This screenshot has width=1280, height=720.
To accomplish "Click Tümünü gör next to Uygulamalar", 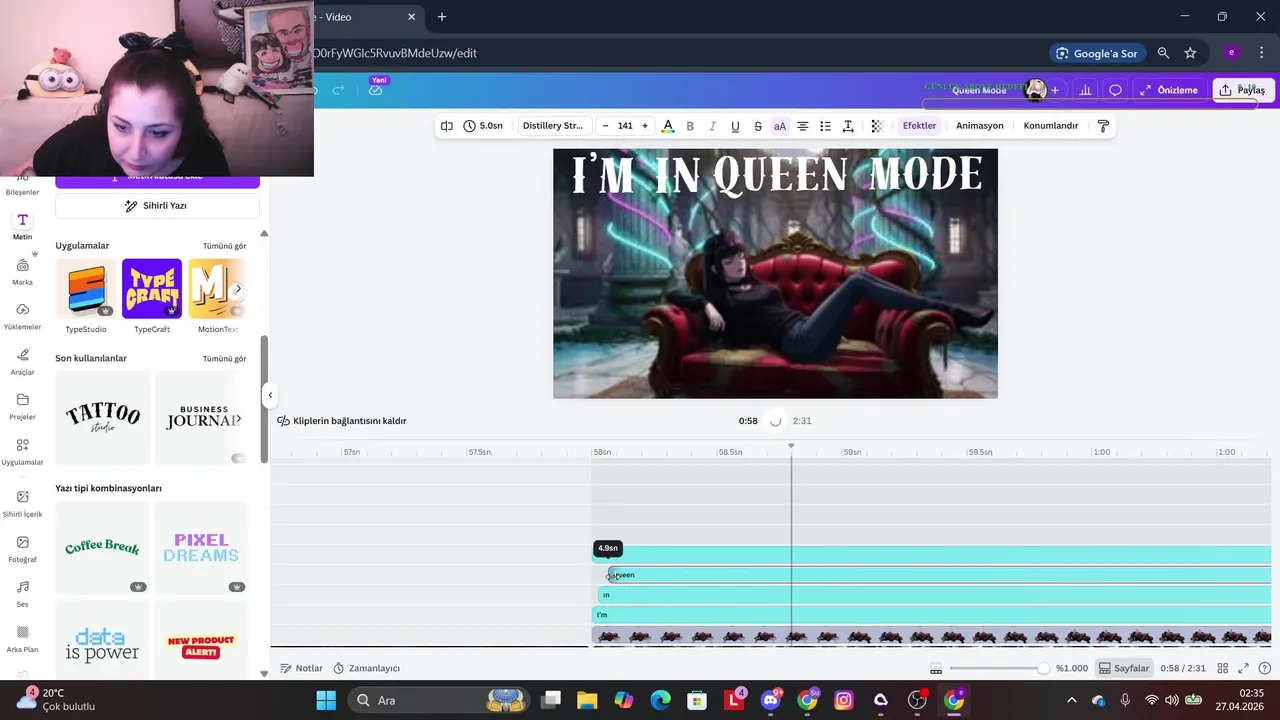I will click(224, 246).
